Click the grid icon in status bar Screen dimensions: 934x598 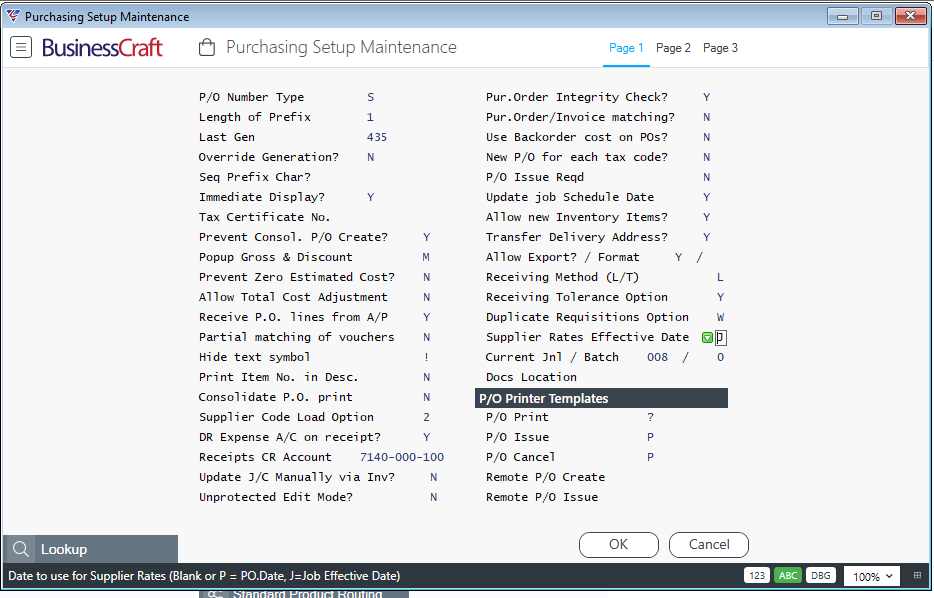pyautogui.click(x=917, y=575)
